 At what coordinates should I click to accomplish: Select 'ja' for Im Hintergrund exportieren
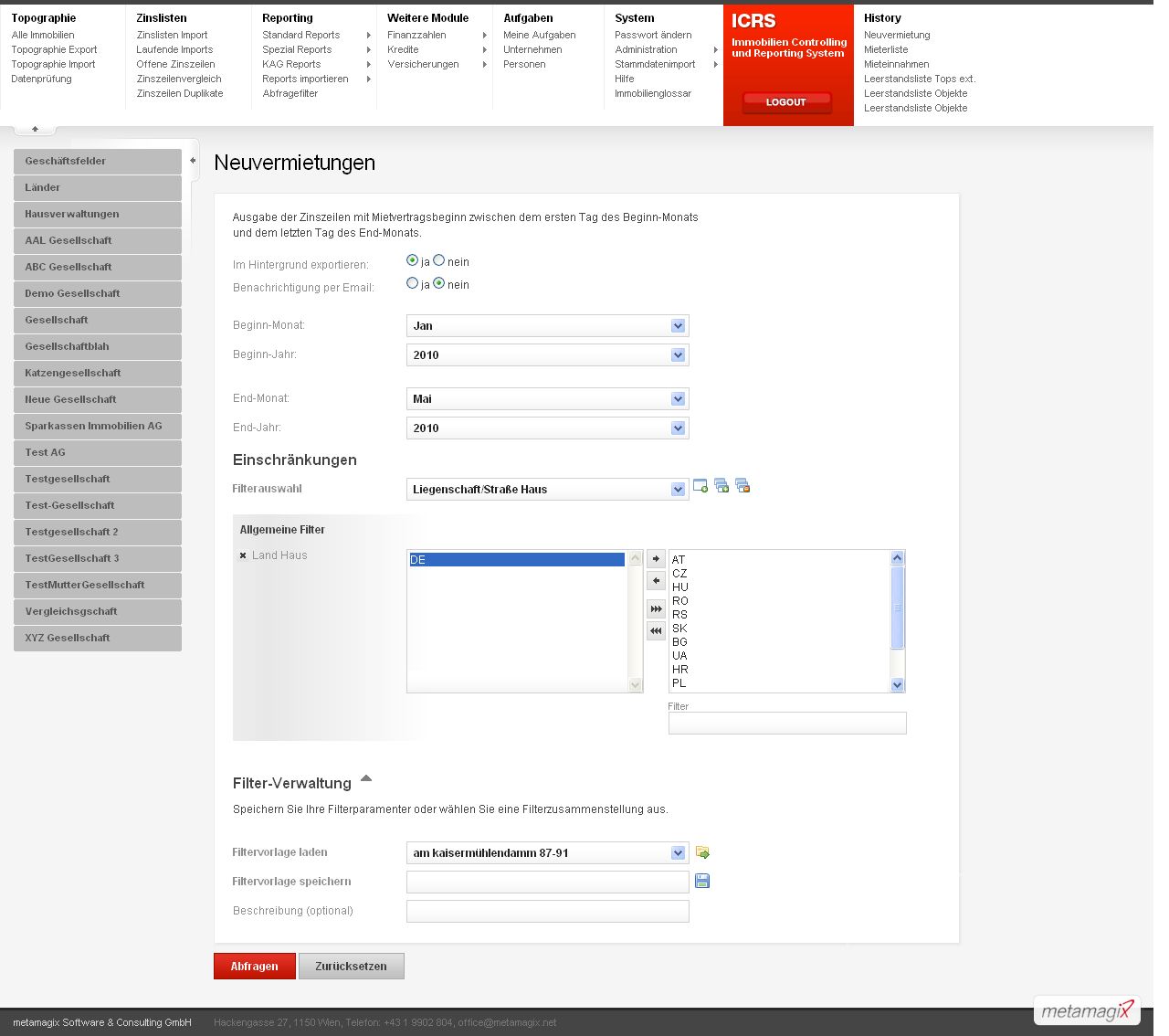[413, 260]
